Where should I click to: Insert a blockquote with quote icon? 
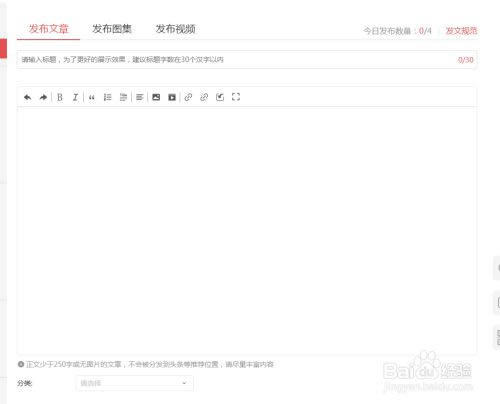pos(92,97)
